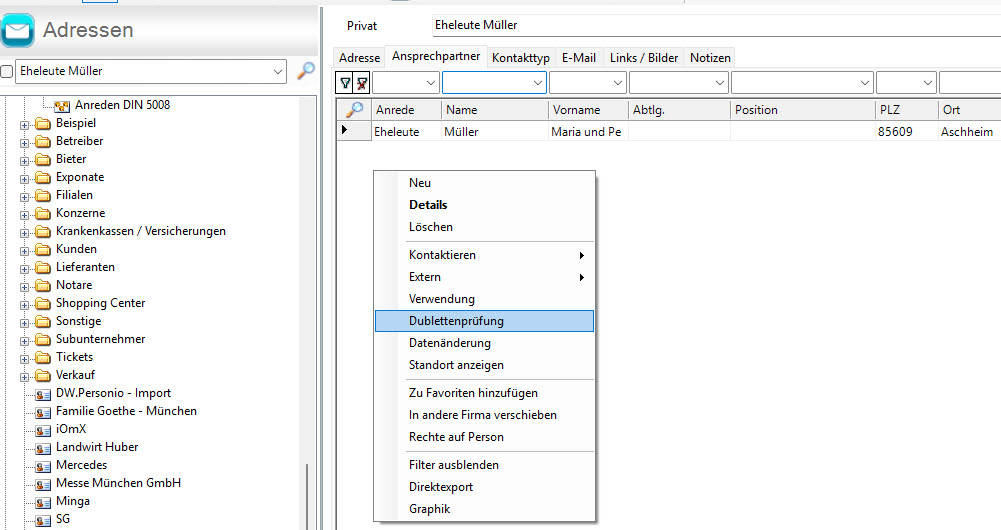This screenshot has height=530, width=1001.
Task: Click the Anreden DIN 5008 tree icon
Action: click(x=61, y=105)
